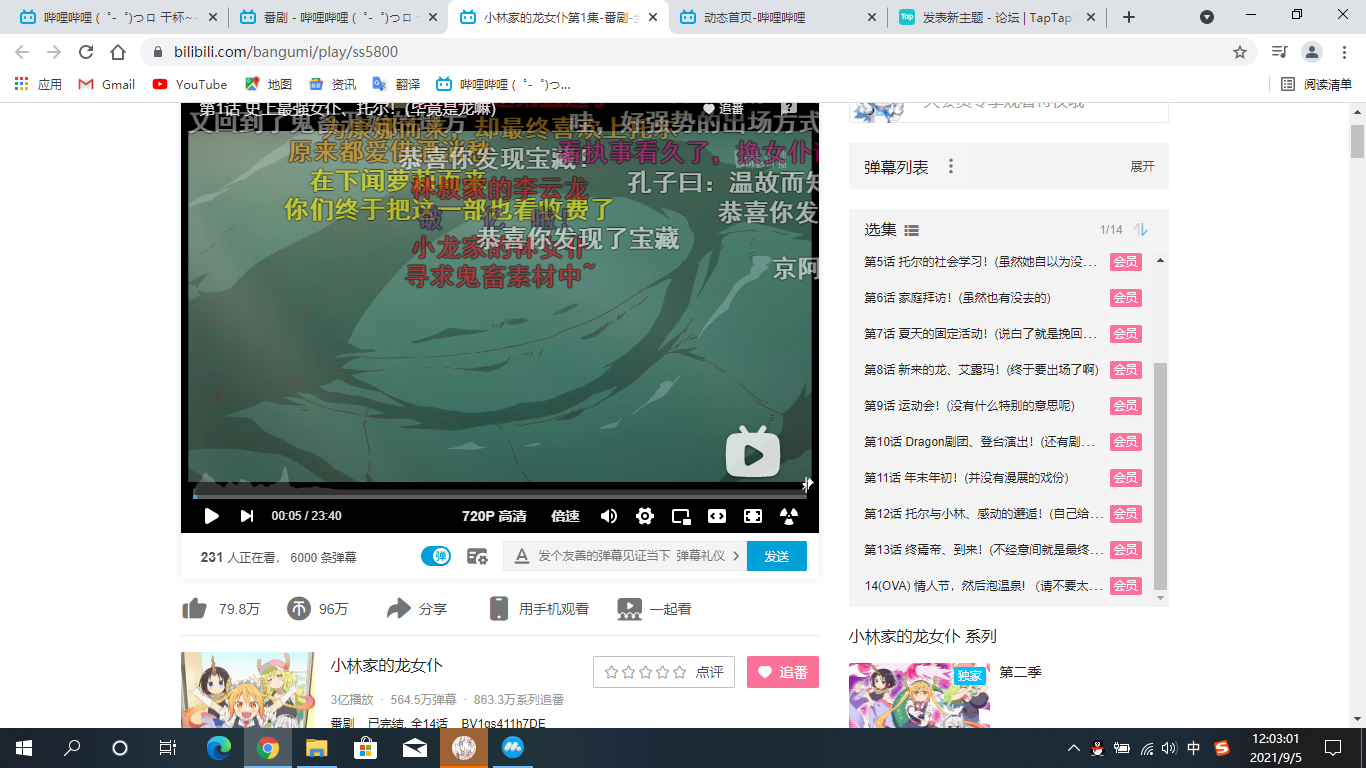Toggle danmaku display switch off

point(436,556)
